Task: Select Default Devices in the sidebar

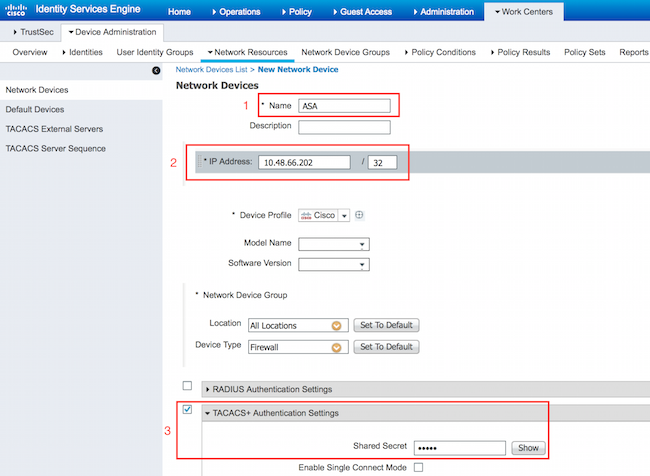Action: (35, 109)
